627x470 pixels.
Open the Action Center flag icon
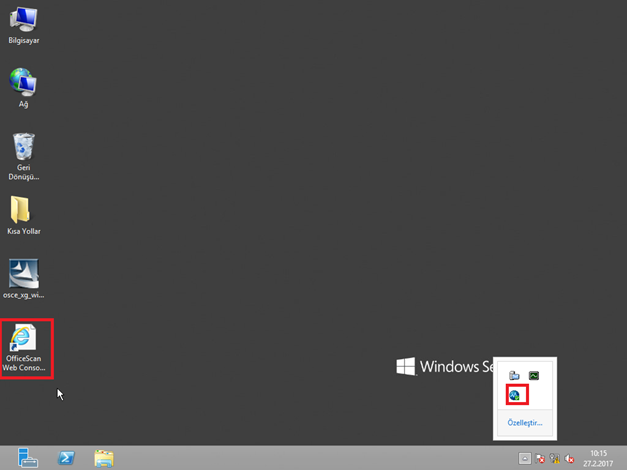point(540,458)
